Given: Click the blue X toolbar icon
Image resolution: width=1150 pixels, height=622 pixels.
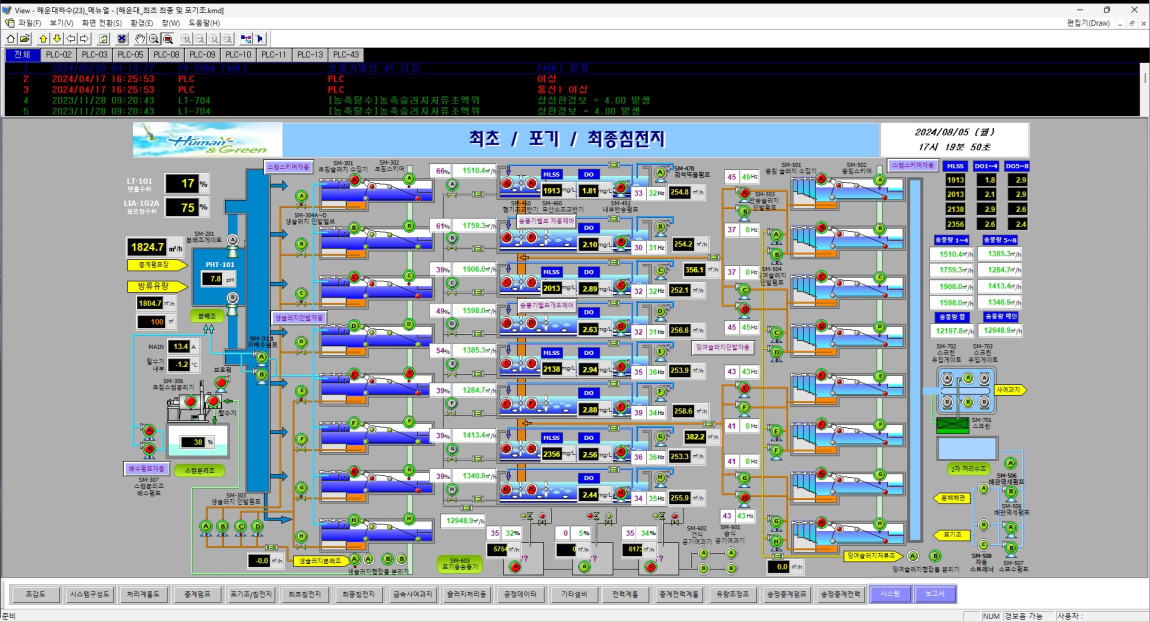Looking at the screenshot, I should [x=122, y=38].
